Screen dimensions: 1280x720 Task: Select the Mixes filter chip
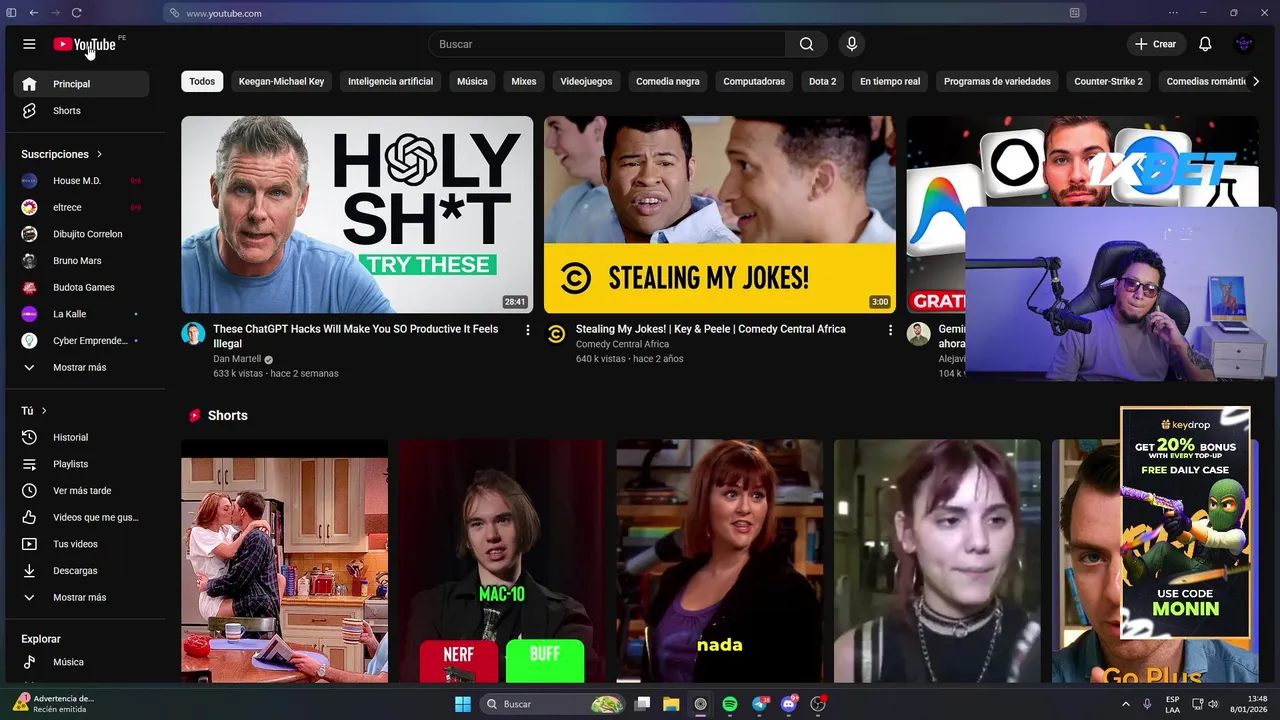[524, 81]
